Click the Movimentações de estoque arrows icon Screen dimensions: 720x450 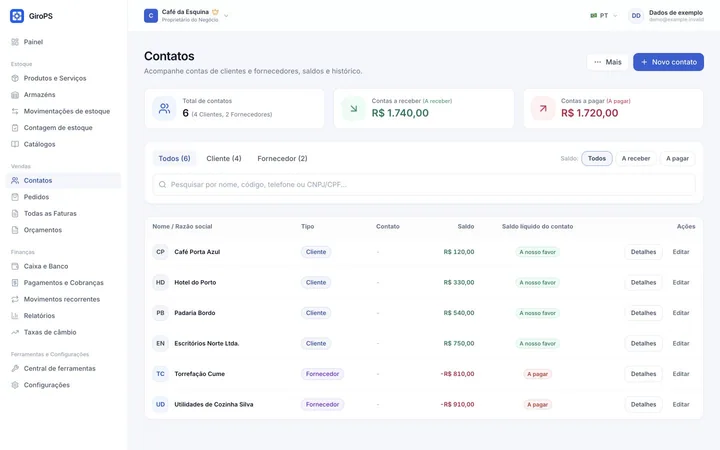point(15,111)
